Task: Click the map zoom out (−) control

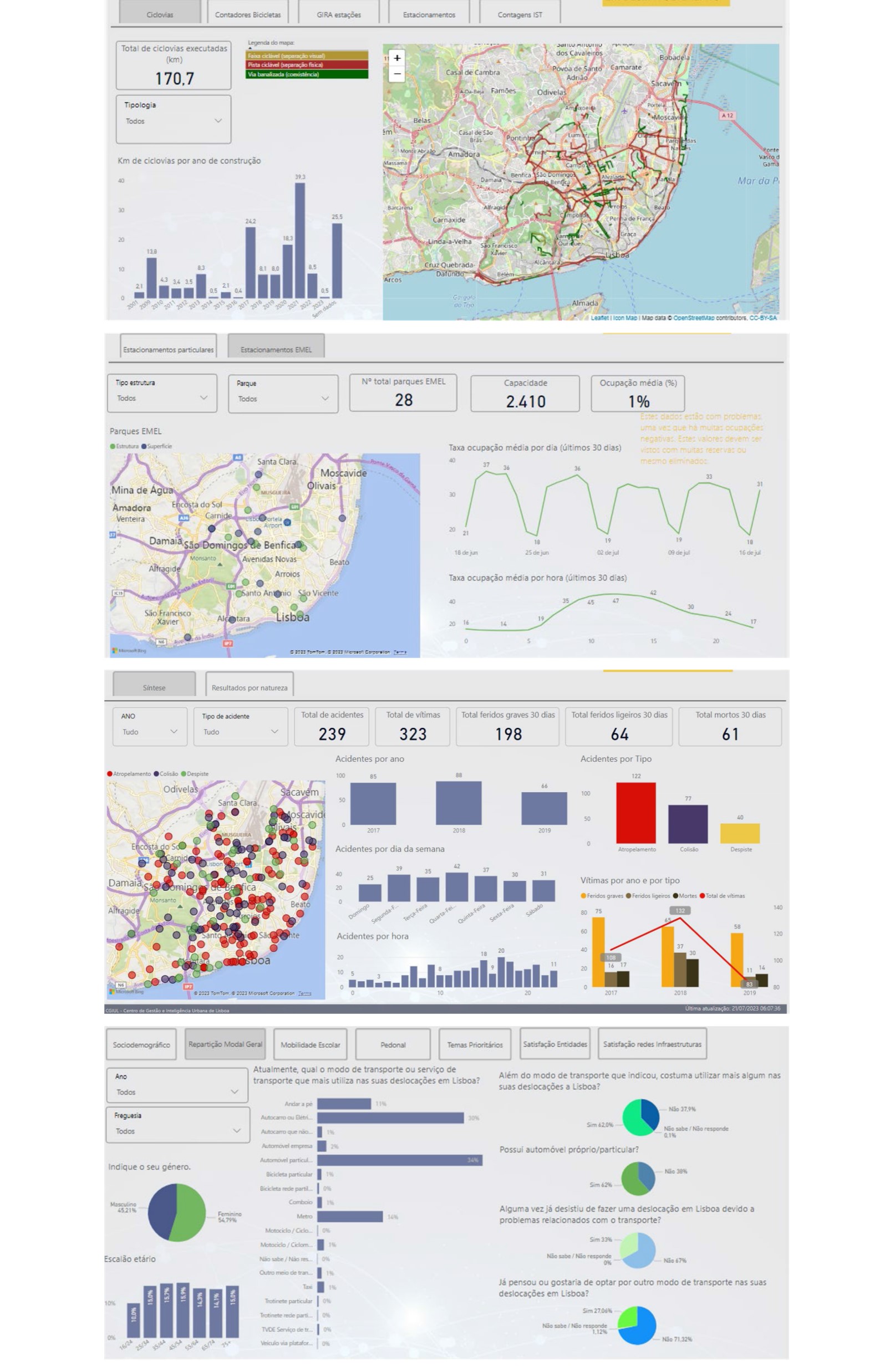Action: pyautogui.click(x=396, y=74)
